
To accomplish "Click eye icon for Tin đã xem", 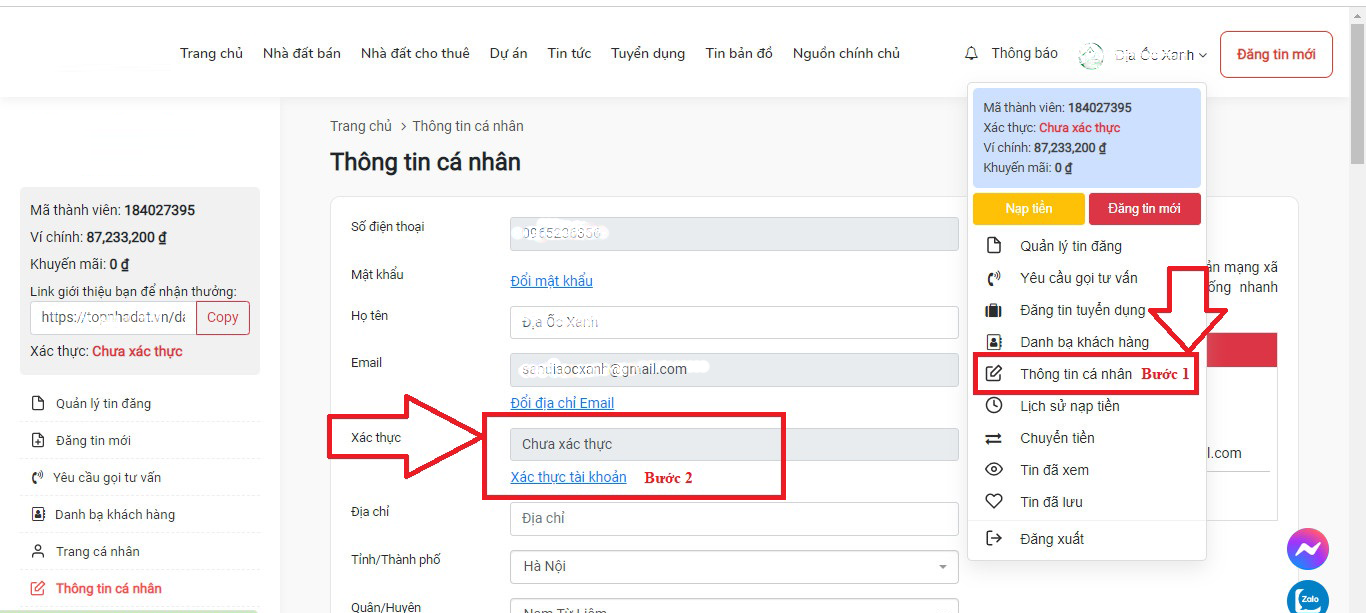I will tap(994, 470).
